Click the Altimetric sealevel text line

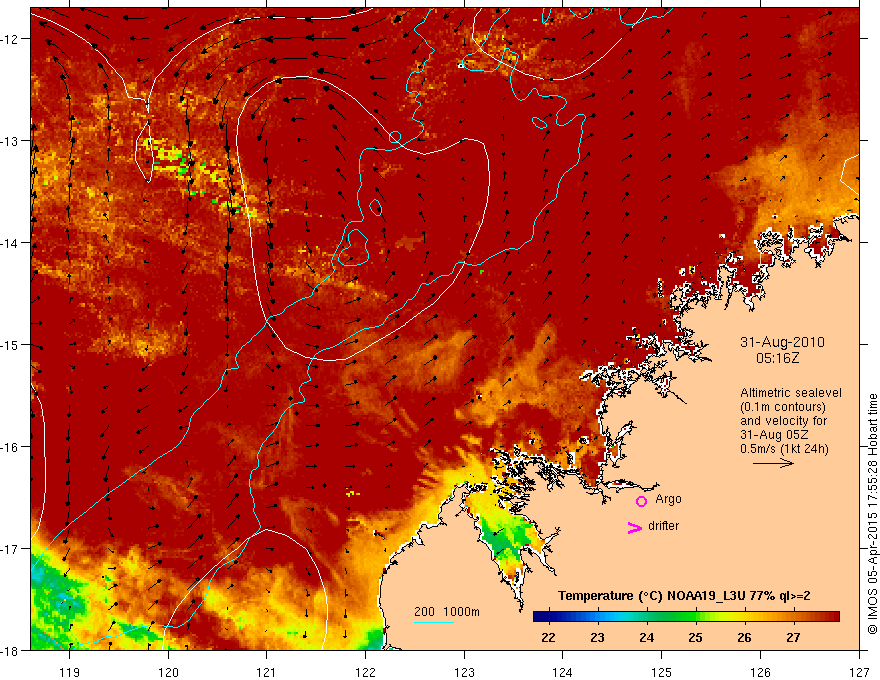(x=791, y=393)
